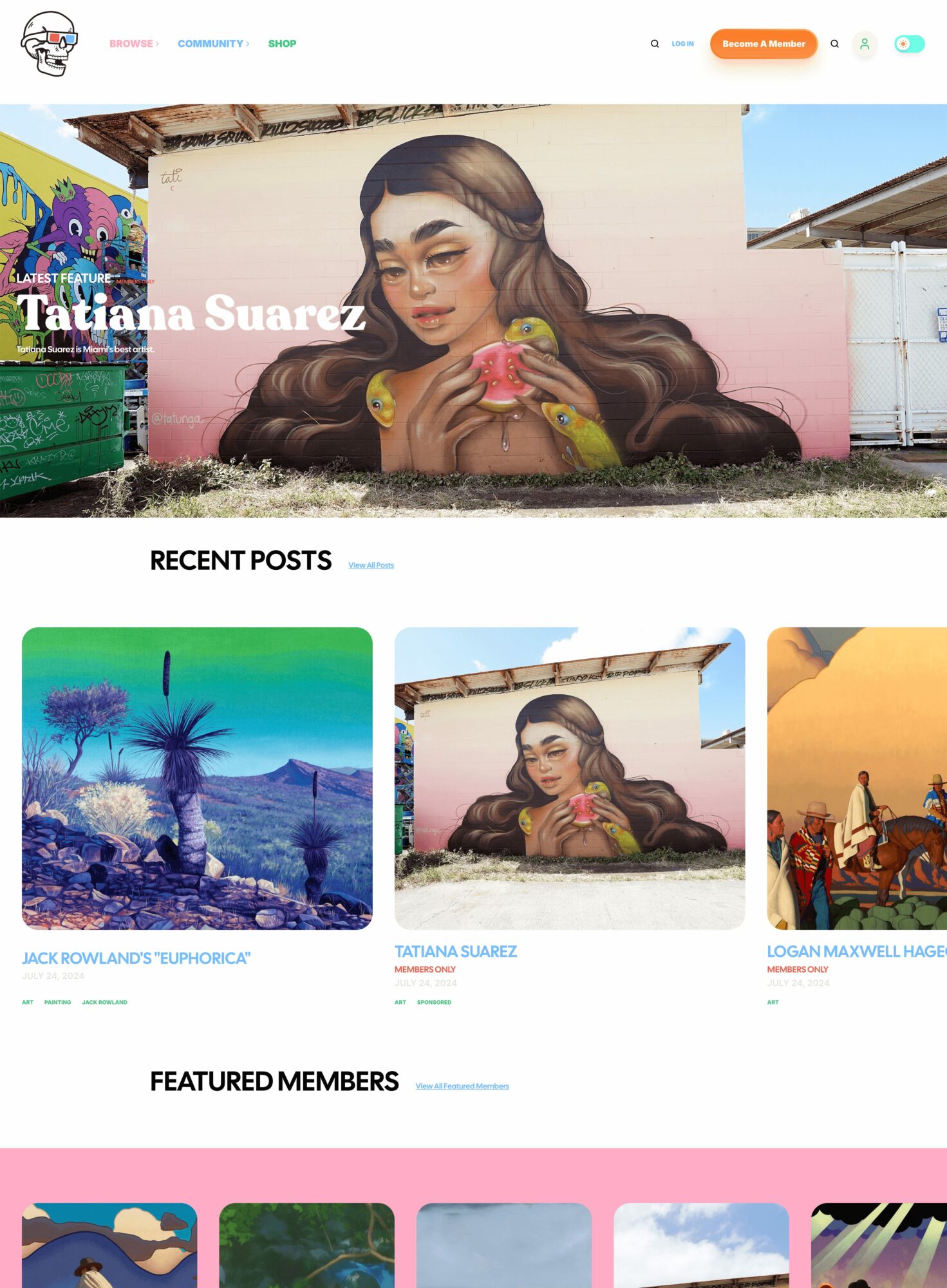
Task: Select the Sponsored tag under Tatiana Suarez
Action: [434, 1002]
